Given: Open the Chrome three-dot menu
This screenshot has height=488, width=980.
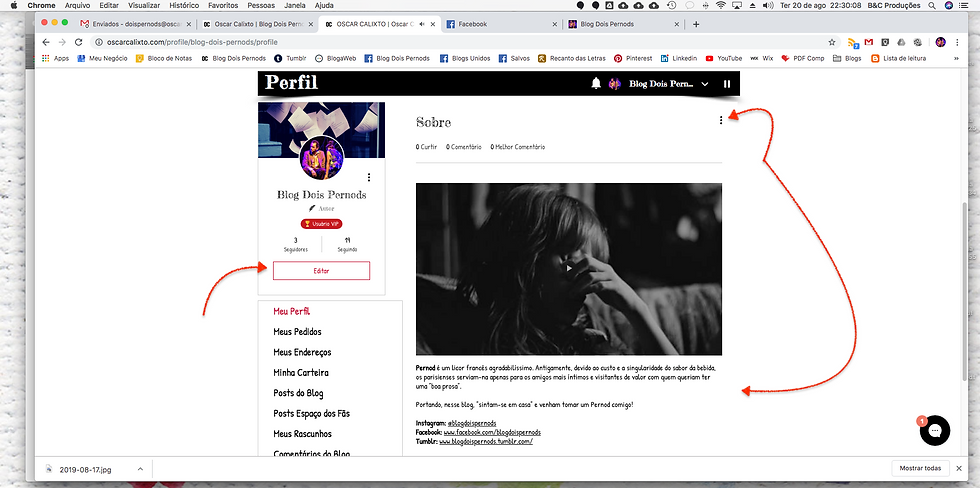Looking at the screenshot, I should coord(957,42).
